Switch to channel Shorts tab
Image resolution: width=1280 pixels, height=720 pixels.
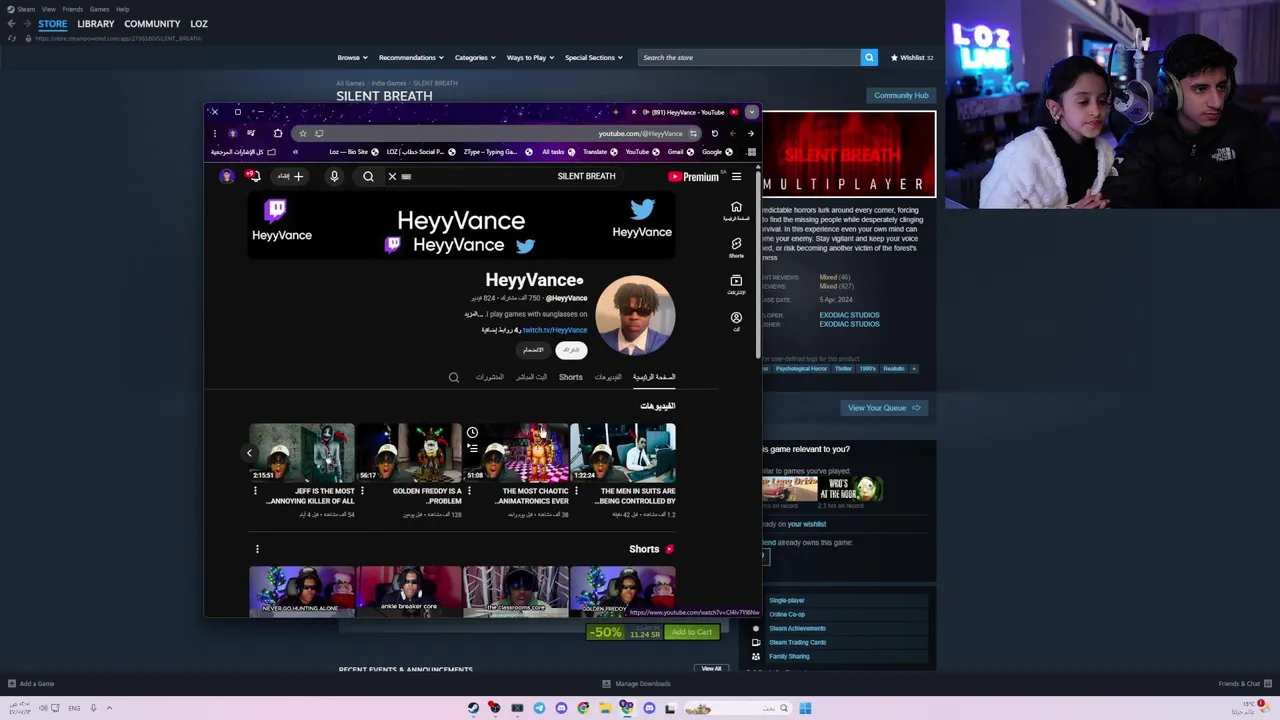(570, 377)
